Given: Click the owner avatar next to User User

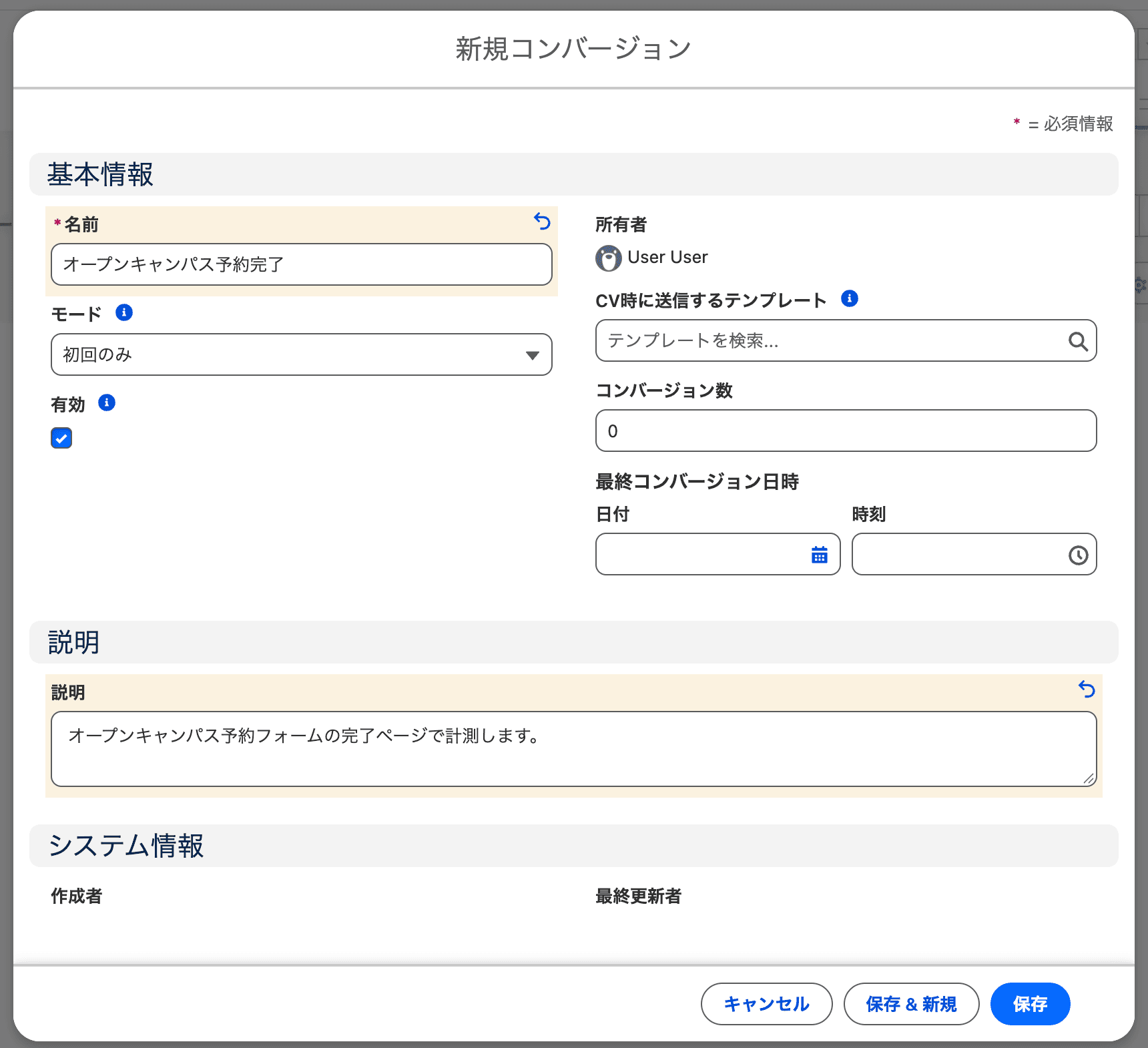Looking at the screenshot, I should point(609,258).
